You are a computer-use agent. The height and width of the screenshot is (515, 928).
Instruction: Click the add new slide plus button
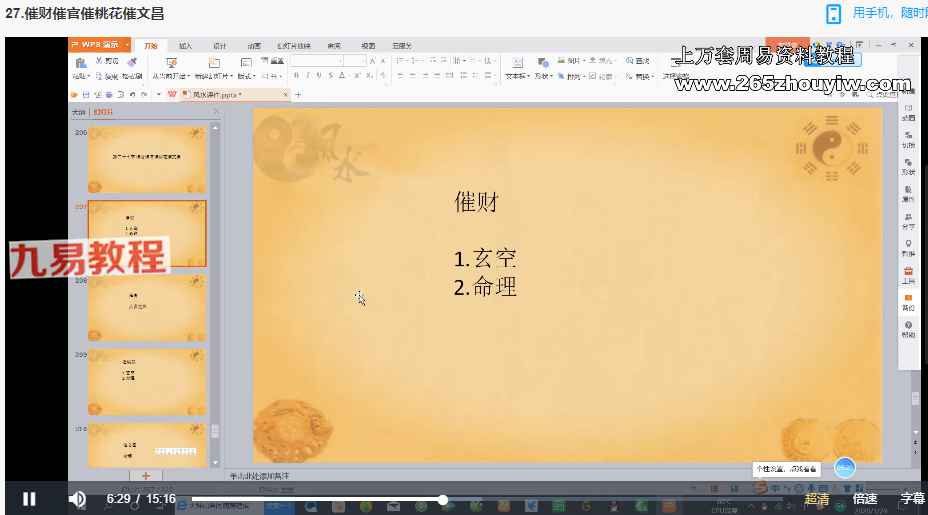click(146, 476)
